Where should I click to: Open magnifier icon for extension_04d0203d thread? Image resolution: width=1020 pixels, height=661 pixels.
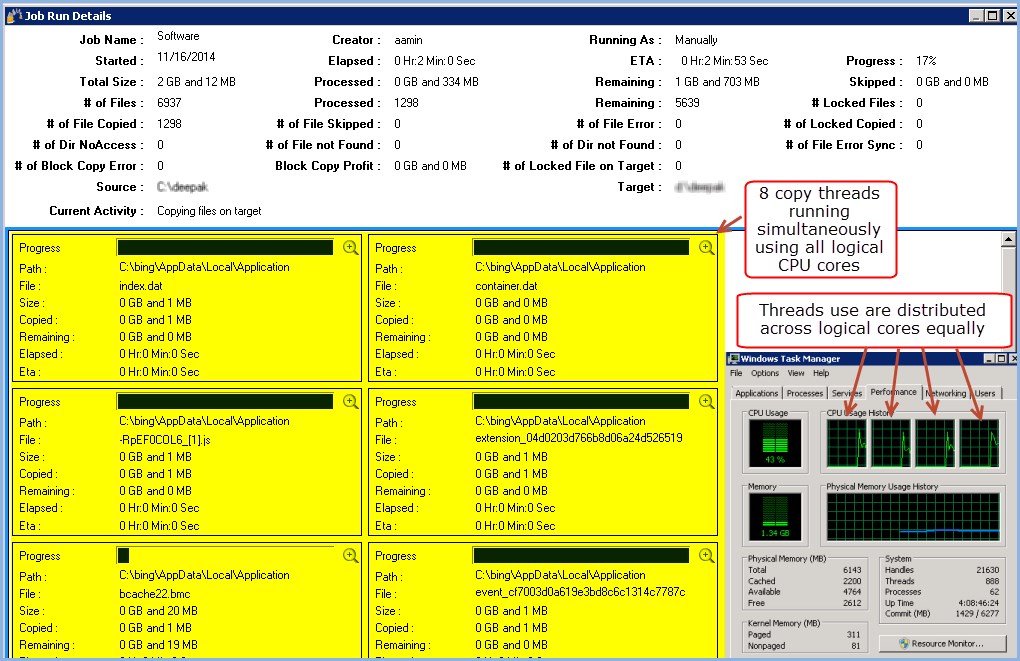click(706, 402)
